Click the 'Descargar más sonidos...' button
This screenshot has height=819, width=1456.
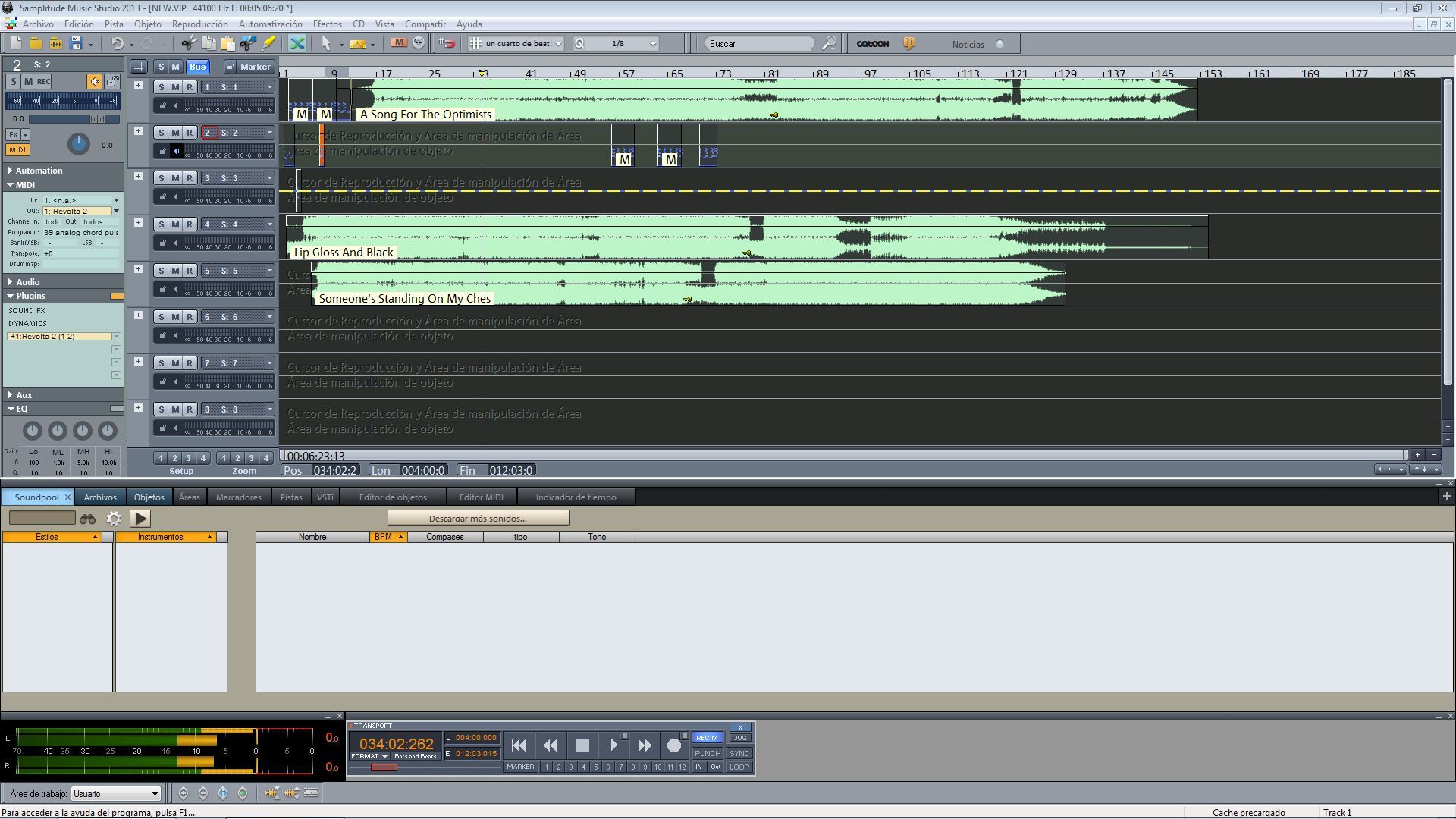478,519
